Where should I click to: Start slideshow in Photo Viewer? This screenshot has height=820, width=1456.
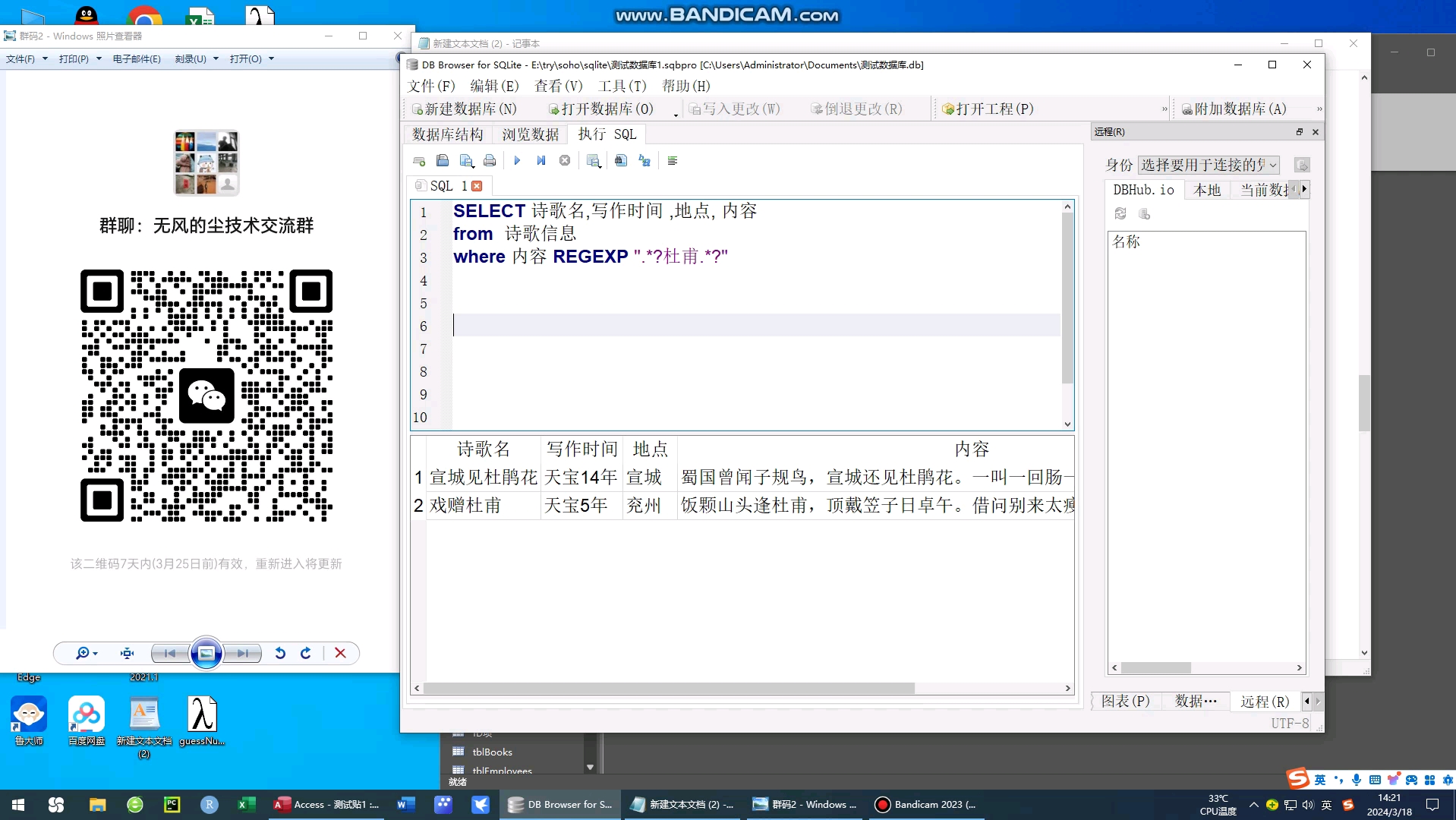[206, 653]
